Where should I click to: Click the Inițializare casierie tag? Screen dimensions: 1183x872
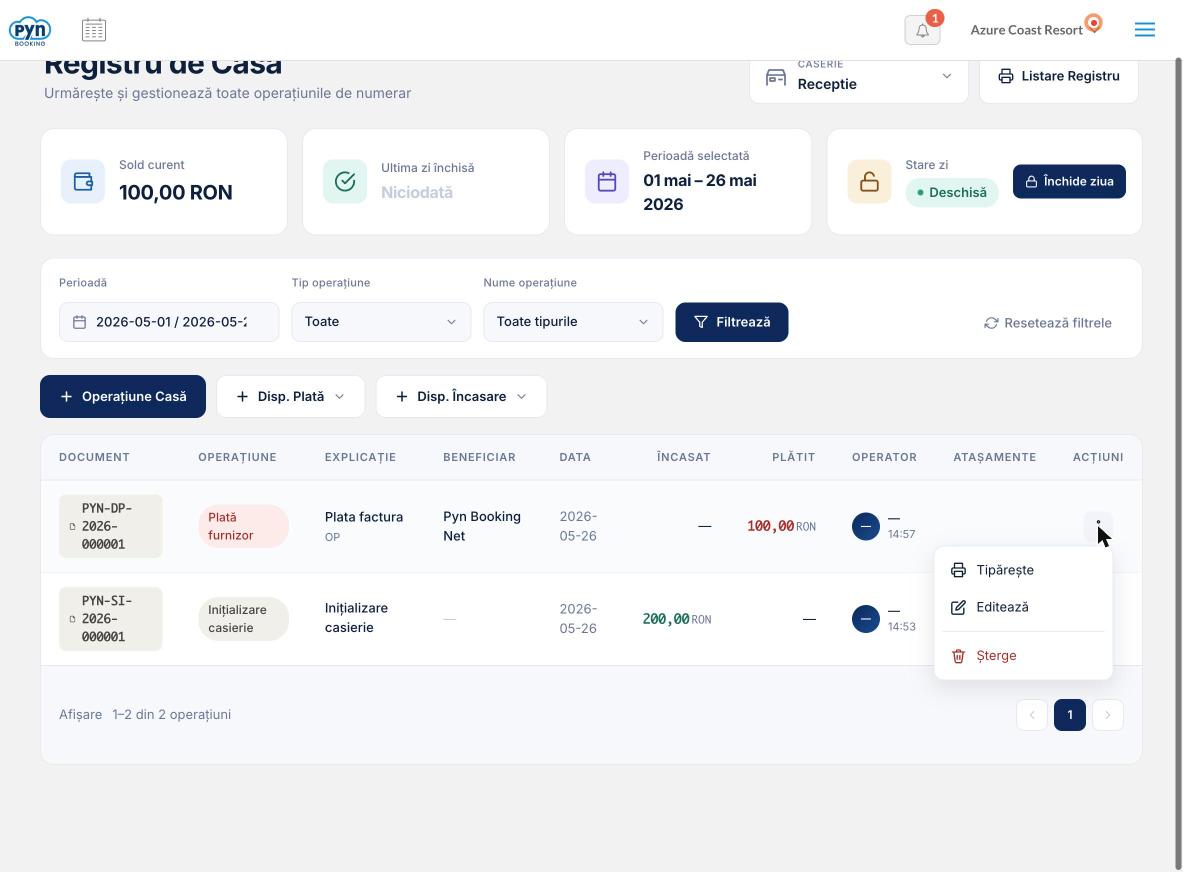243,619
